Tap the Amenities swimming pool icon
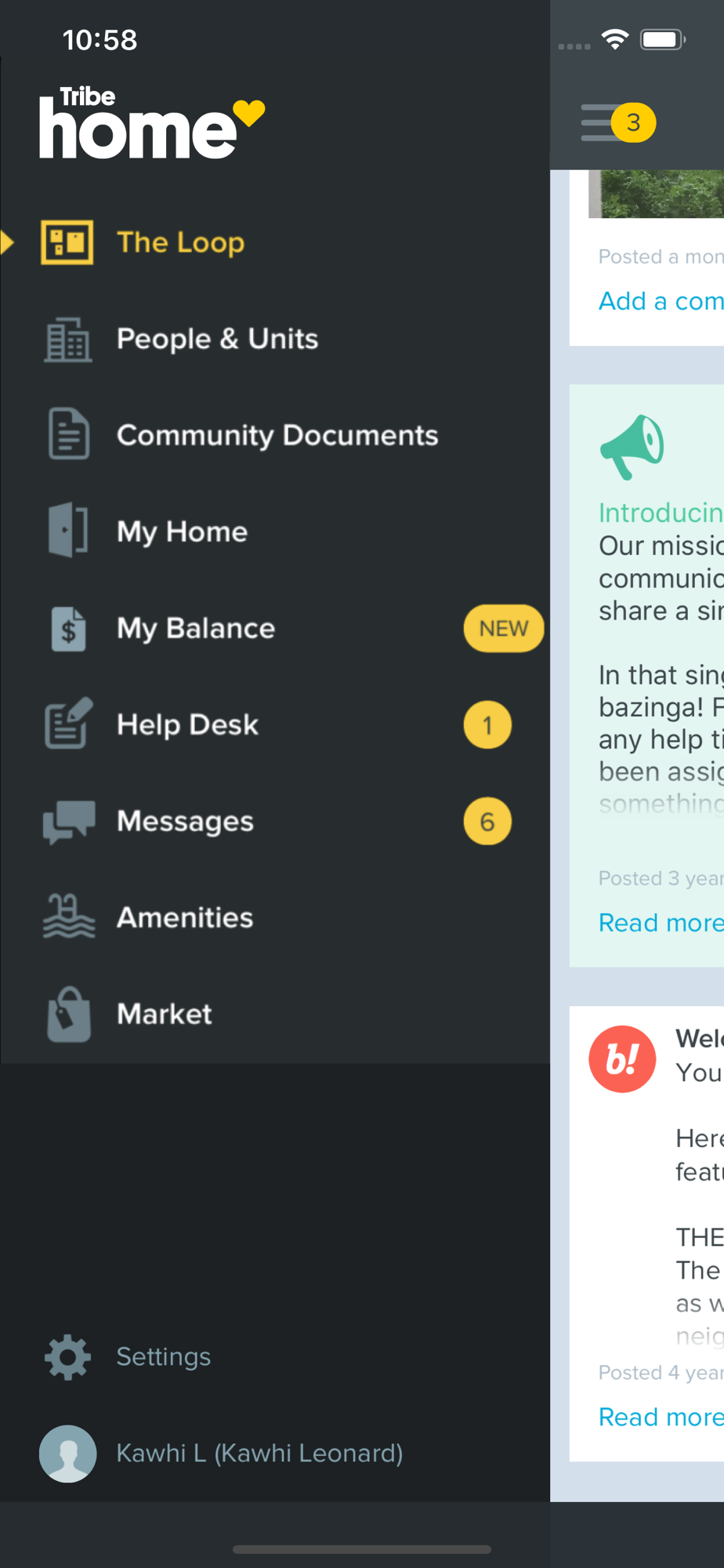Viewport: 724px width, 1568px height. (x=68, y=916)
